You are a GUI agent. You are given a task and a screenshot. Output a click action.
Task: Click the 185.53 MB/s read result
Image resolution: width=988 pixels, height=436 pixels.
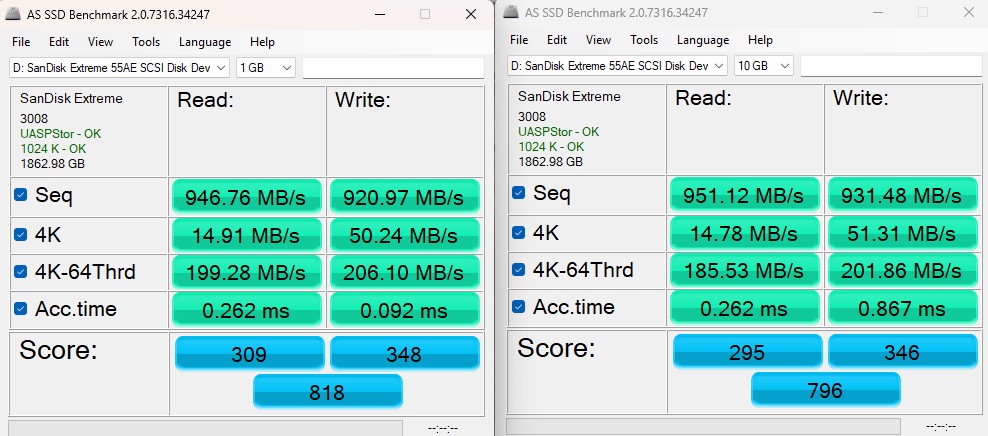tap(745, 270)
